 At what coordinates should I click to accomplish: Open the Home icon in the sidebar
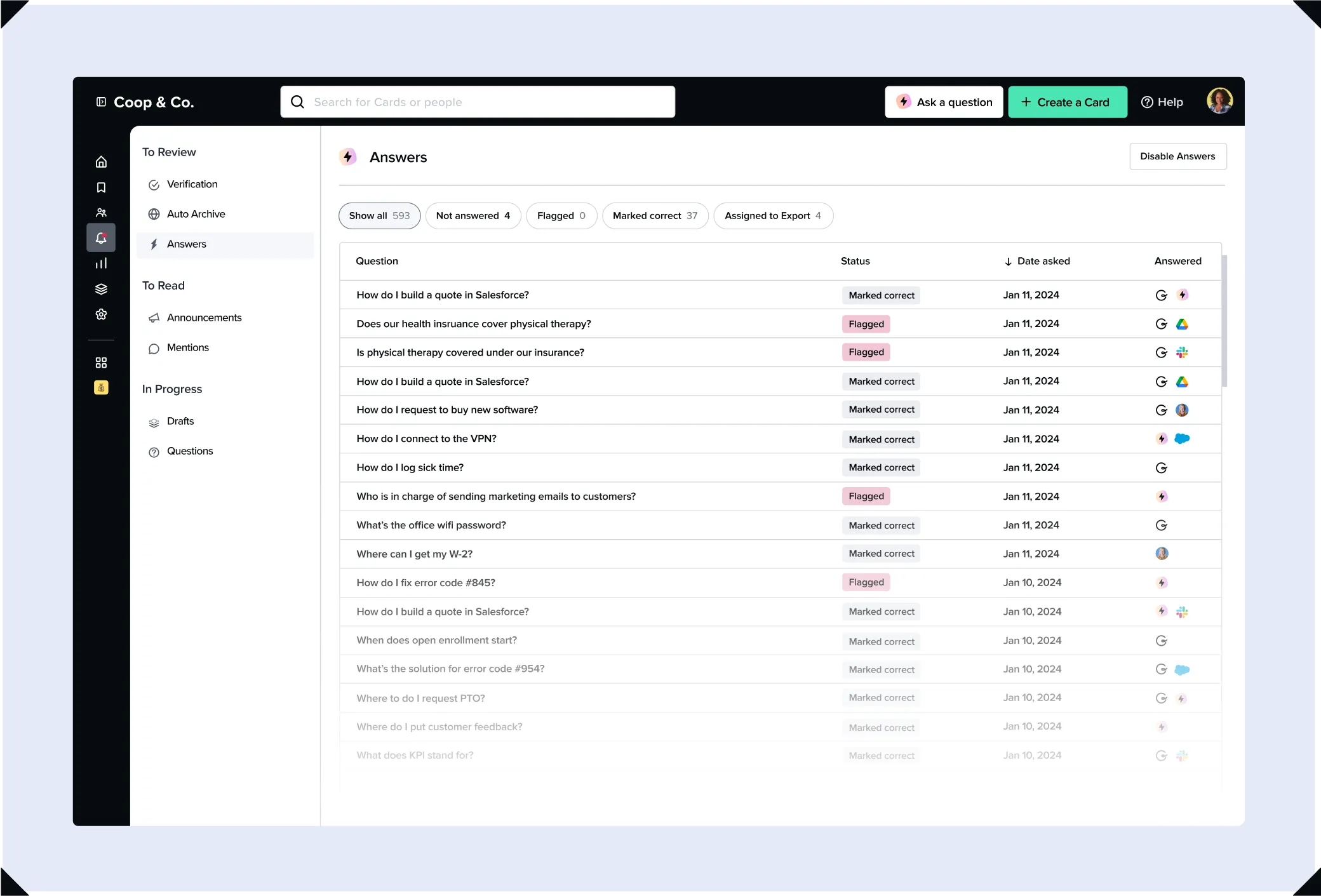[x=101, y=161]
